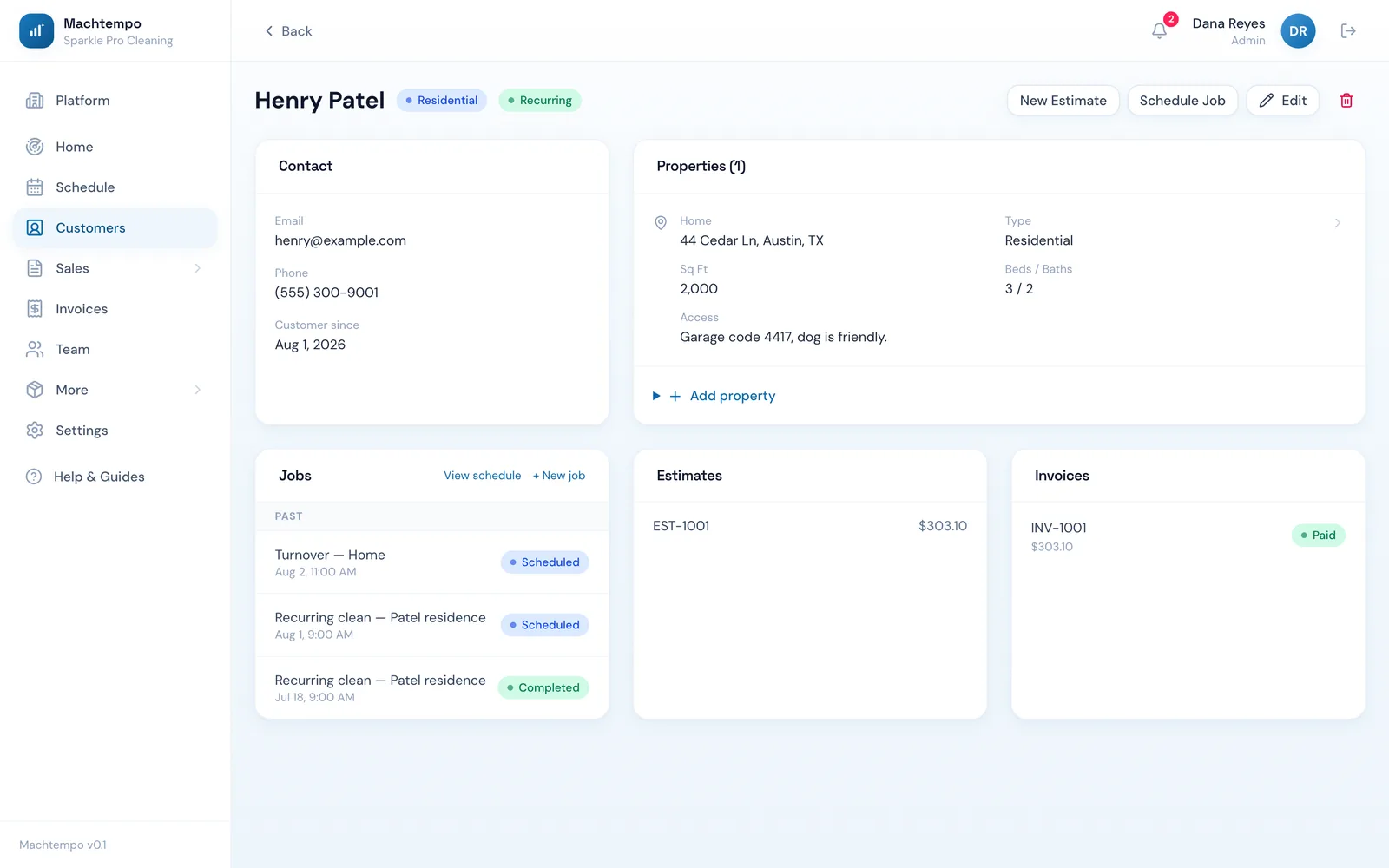Click the Settings gear icon in sidebar
This screenshot has height=868, width=1389.
[x=35, y=431]
